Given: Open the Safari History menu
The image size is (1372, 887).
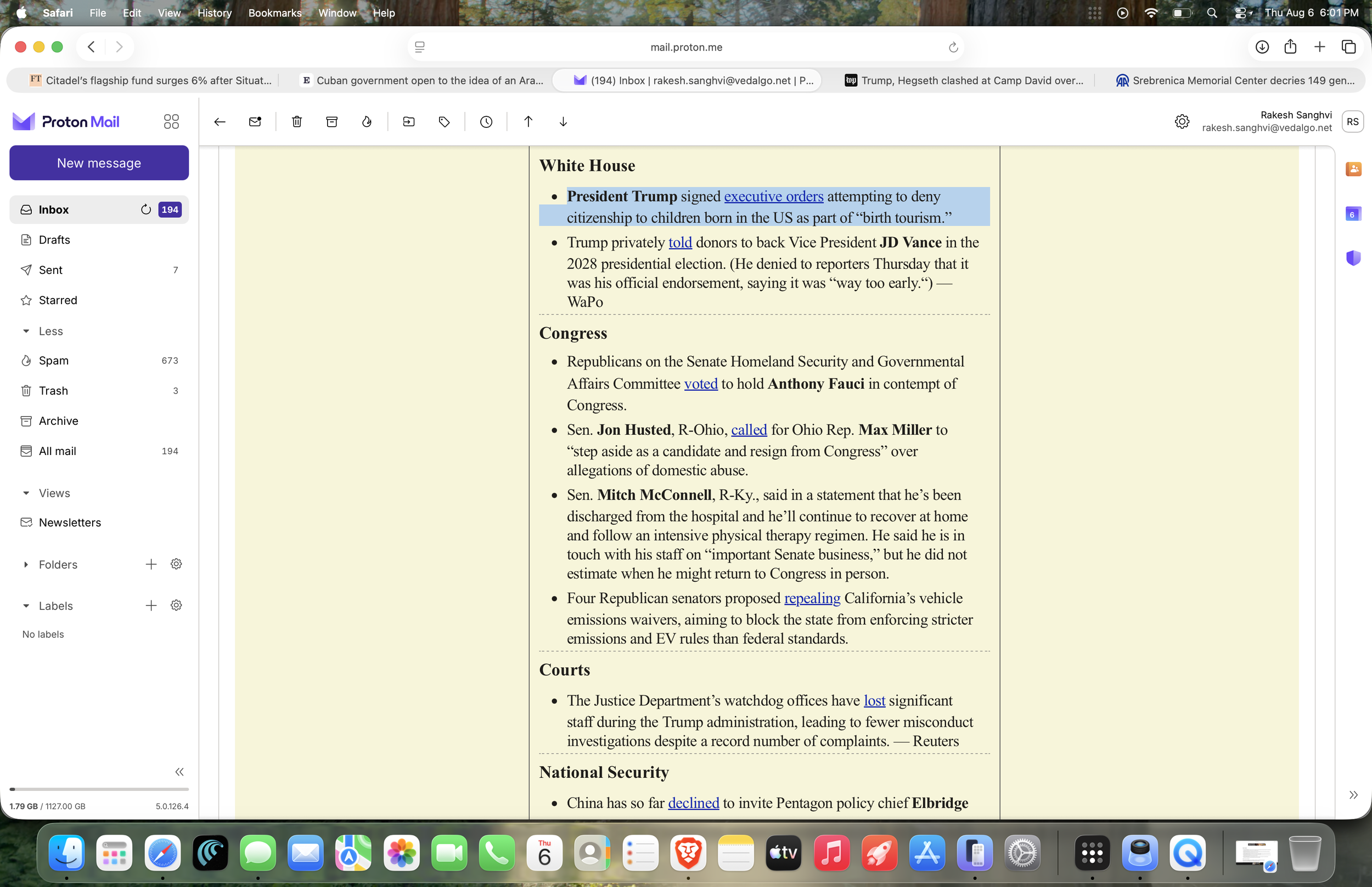Looking at the screenshot, I should [214, 13].
